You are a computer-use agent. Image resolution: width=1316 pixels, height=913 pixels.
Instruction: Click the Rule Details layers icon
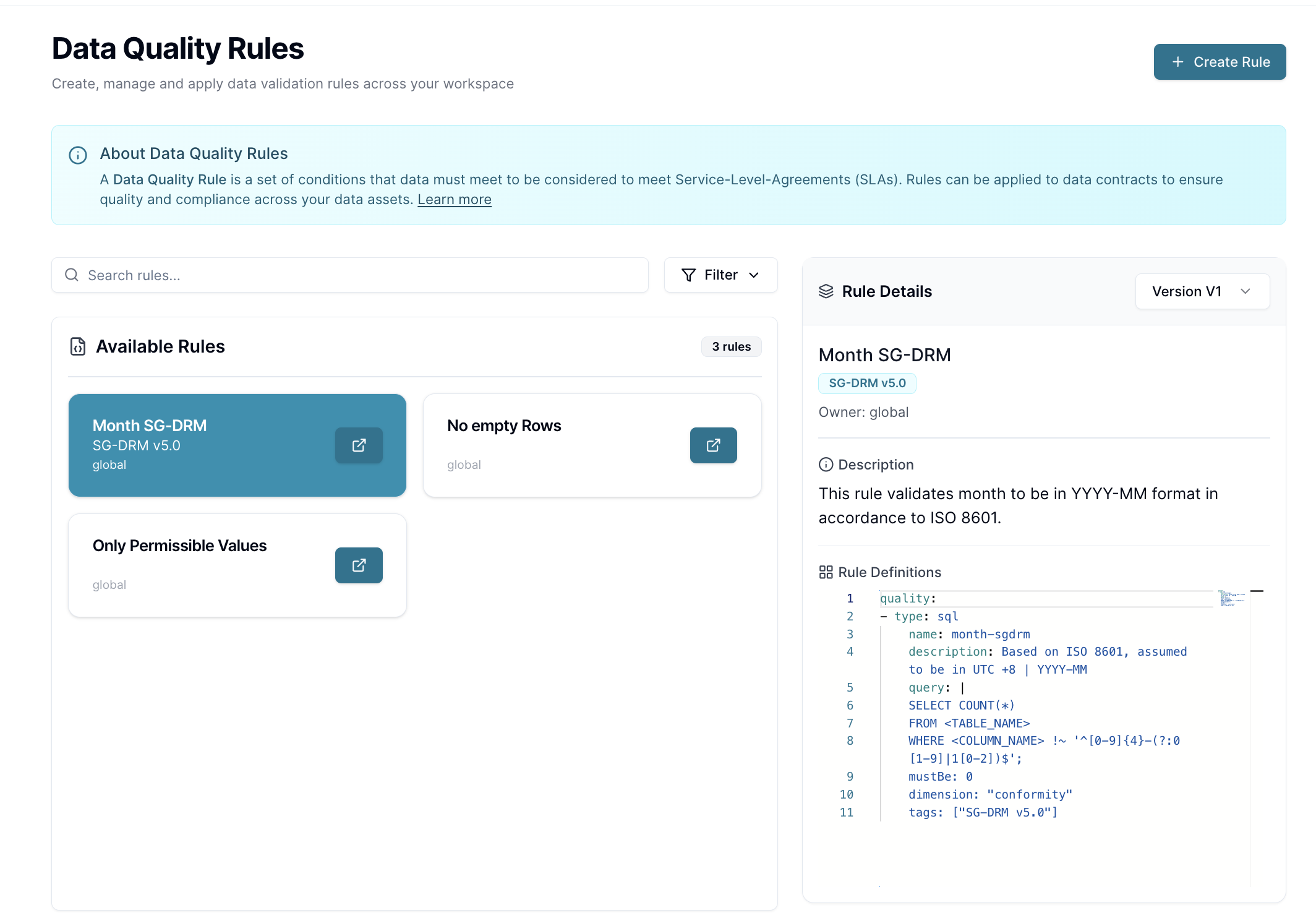(x=826, y=291)
